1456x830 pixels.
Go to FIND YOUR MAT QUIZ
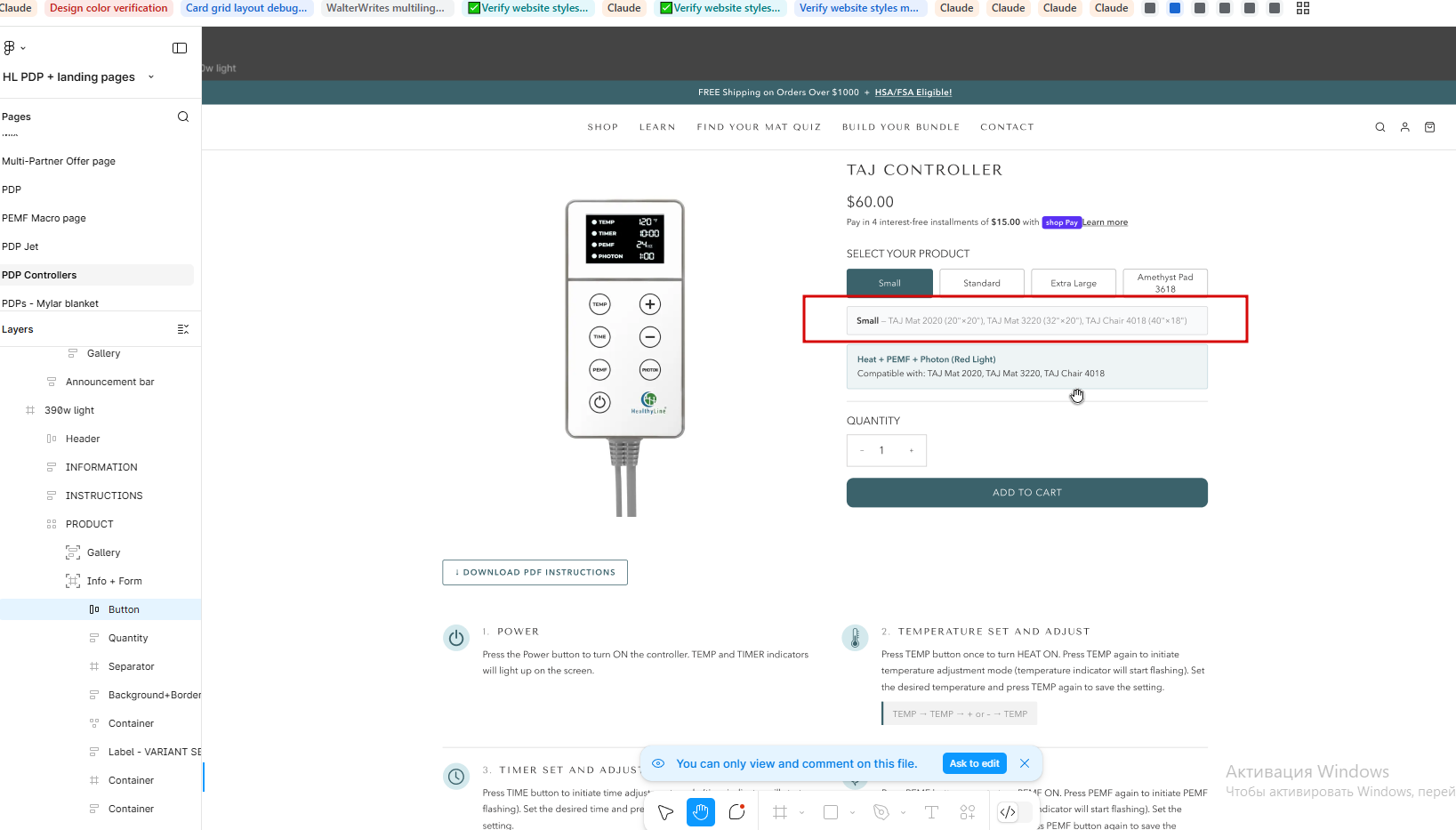pyautogui.click(x=759, y=127)
